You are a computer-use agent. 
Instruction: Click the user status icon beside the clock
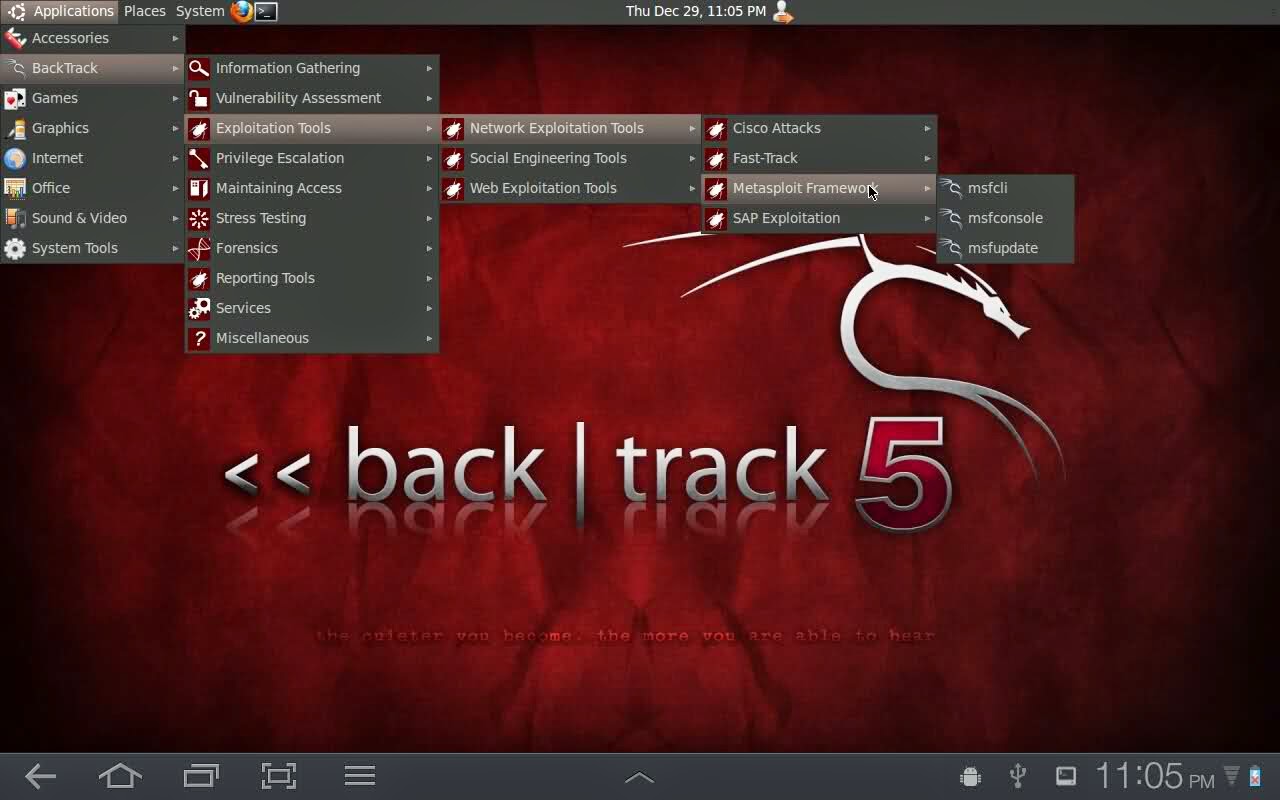click(783, 11)
